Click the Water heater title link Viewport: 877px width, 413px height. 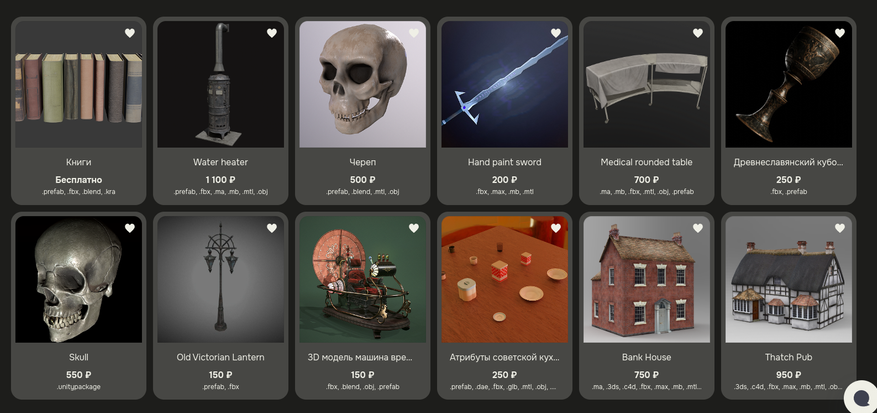(x=220, y=162)
